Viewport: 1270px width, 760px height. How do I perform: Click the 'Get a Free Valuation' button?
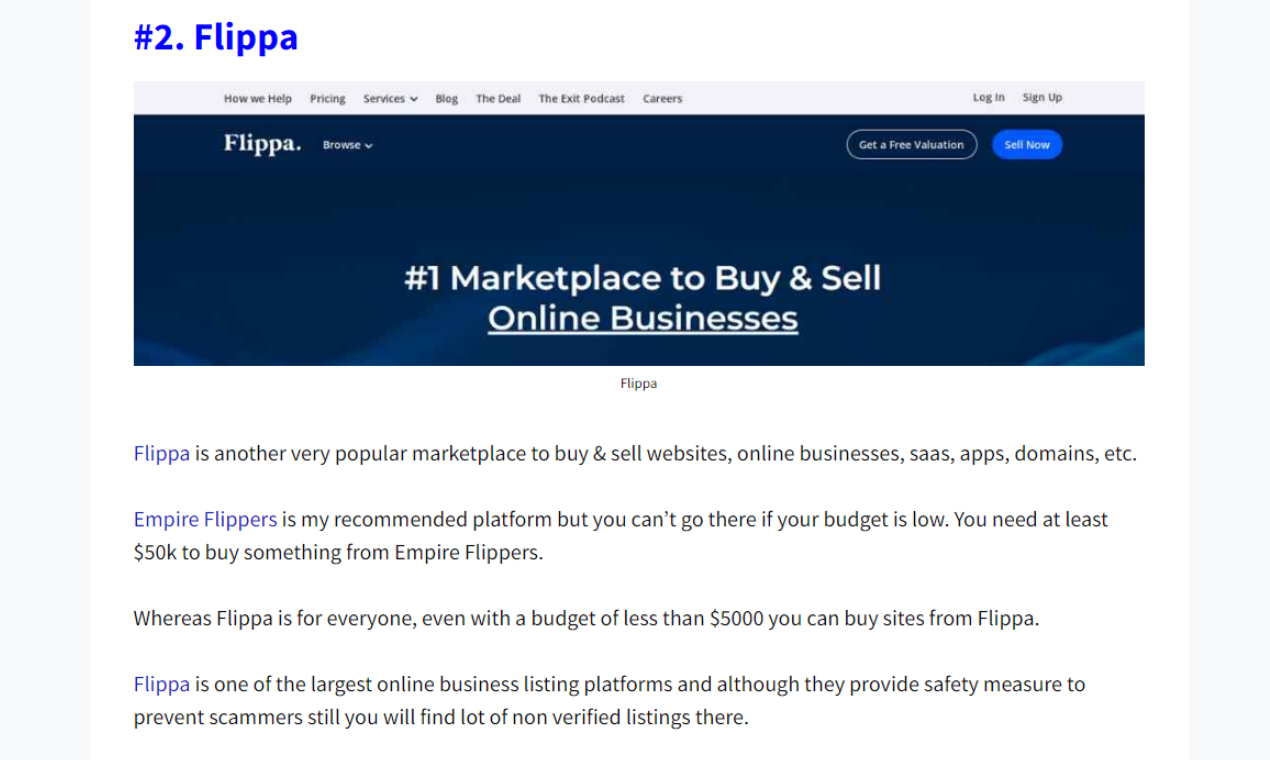point(911,145)
